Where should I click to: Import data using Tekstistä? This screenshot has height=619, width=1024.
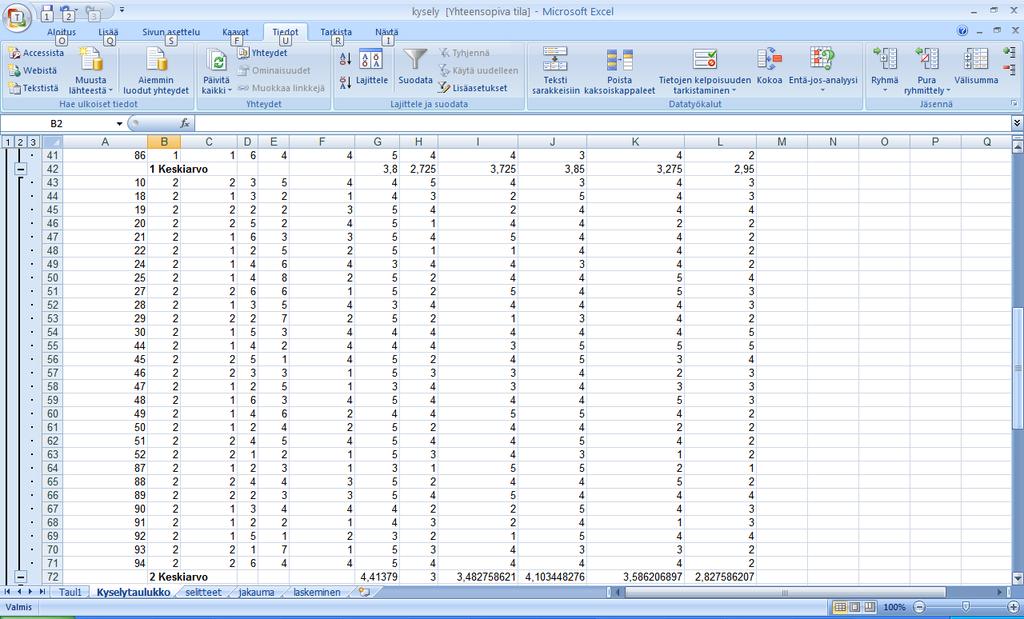click(x=33, y=87)
